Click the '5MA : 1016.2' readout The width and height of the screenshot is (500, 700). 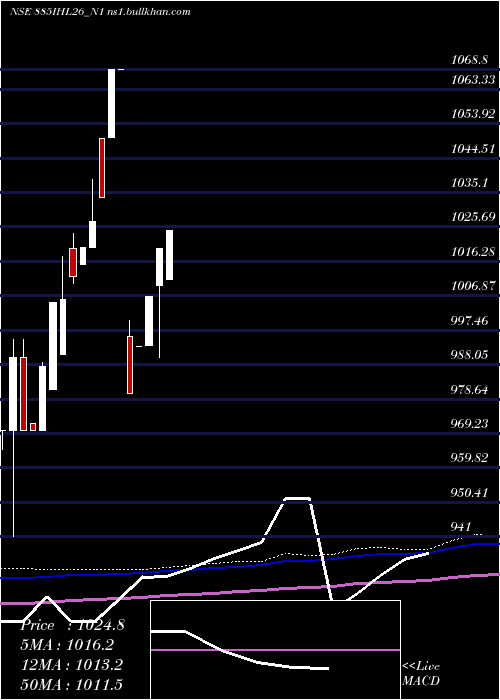pos(67,645)
